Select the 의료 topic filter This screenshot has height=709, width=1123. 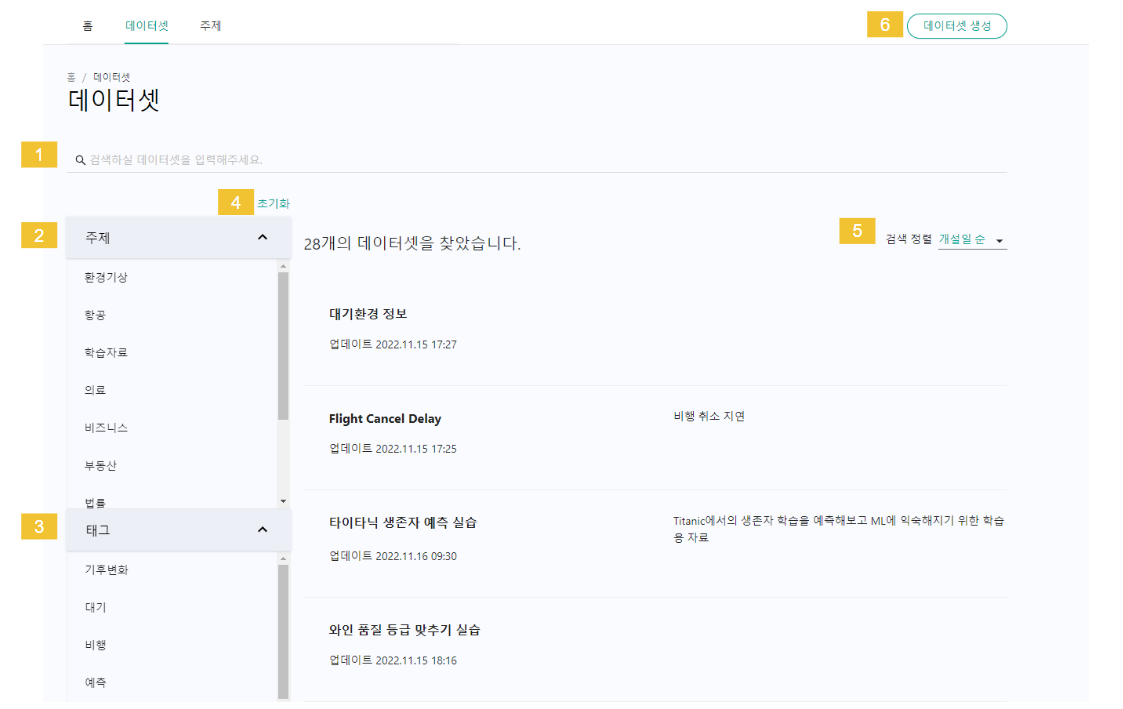pyautogui.click(x=95, y=390)
